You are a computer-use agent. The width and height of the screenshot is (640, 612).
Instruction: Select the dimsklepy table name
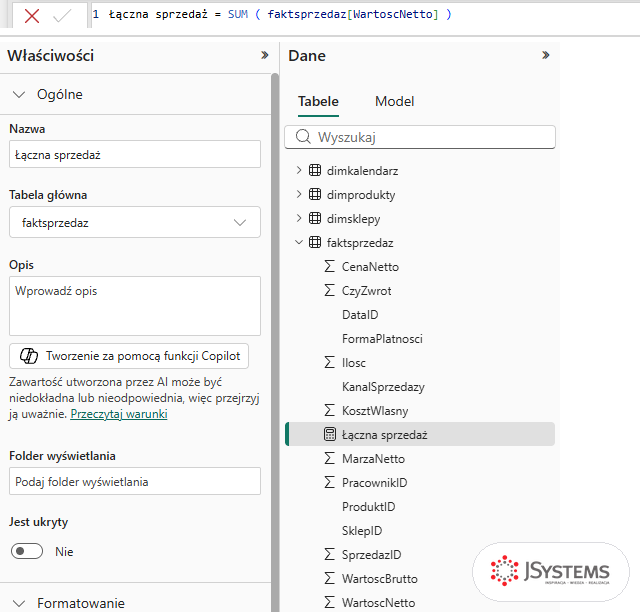pos(353,219)
